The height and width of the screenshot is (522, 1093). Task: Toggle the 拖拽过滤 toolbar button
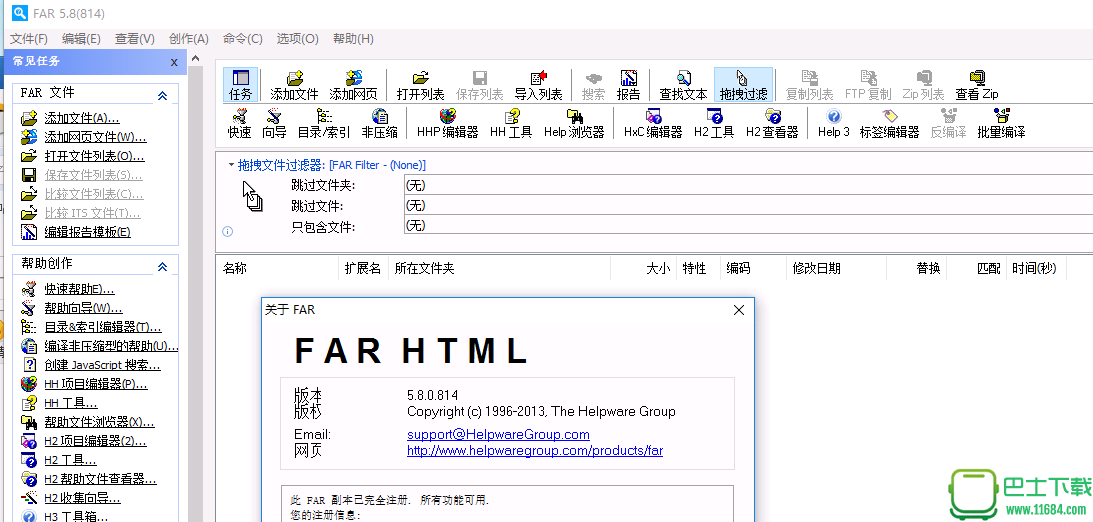point(743,85)
